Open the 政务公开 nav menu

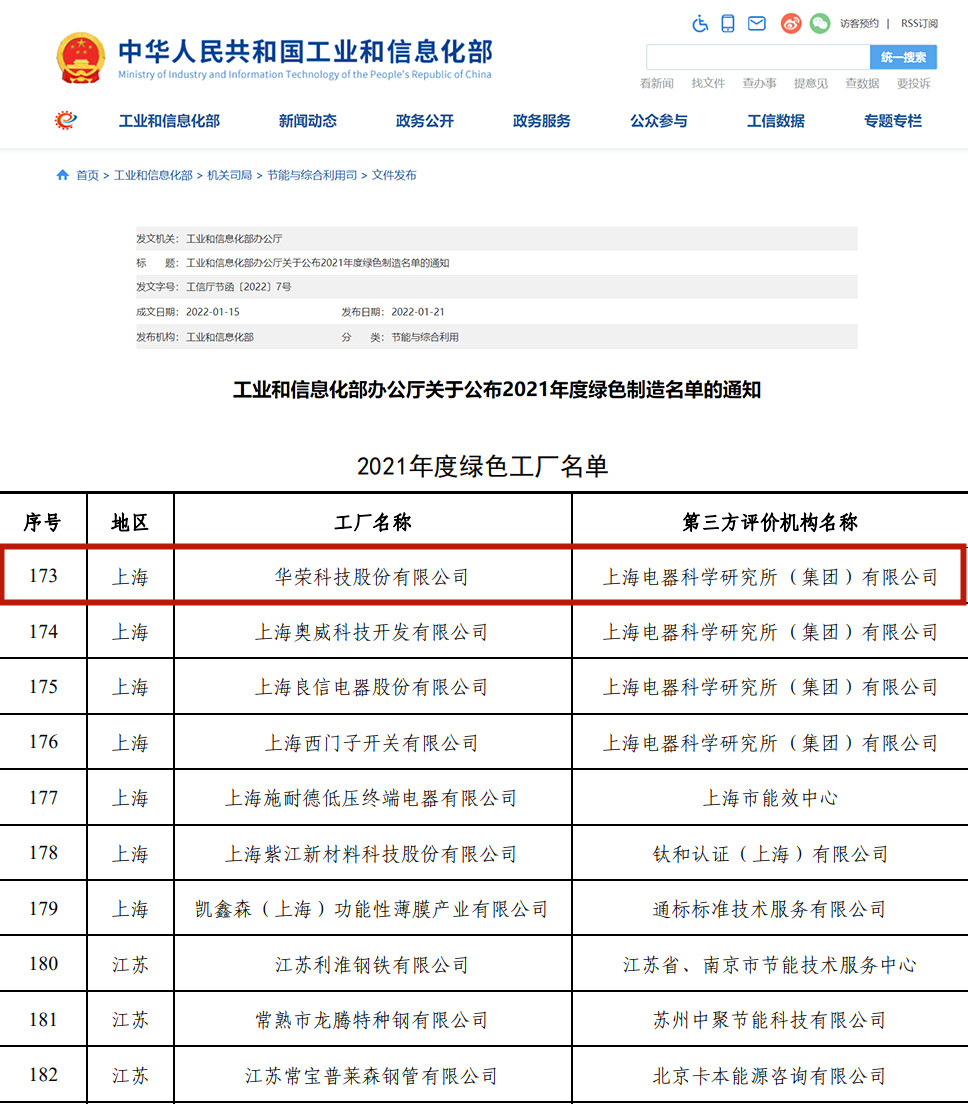pos(425,121)
